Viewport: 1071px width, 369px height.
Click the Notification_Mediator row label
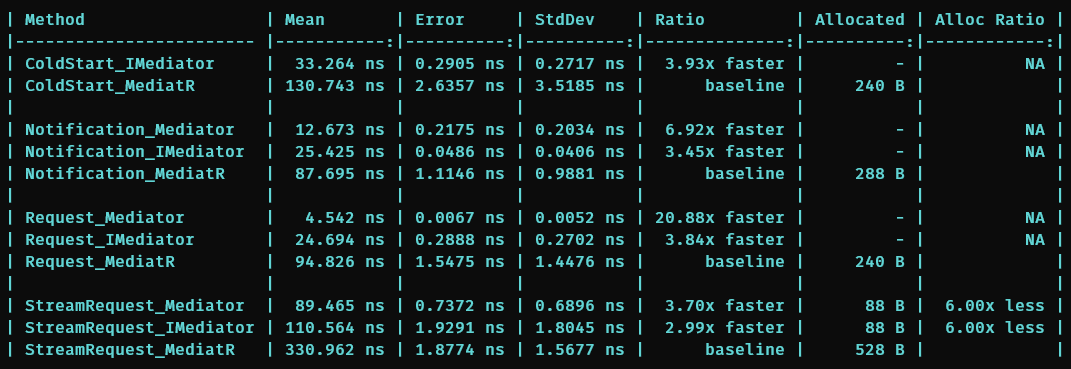130,130
